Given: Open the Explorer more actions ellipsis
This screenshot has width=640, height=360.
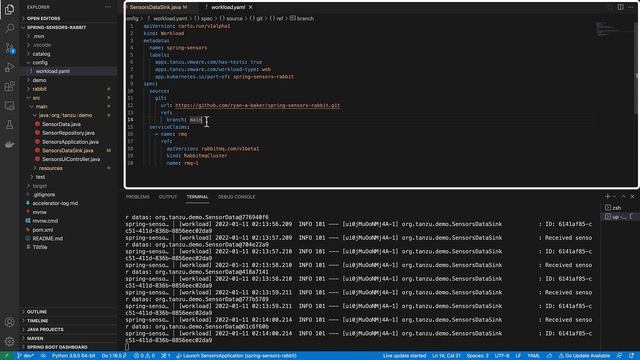Looking at the screenshot, I should pyautogui.click(x=108, y=7).
